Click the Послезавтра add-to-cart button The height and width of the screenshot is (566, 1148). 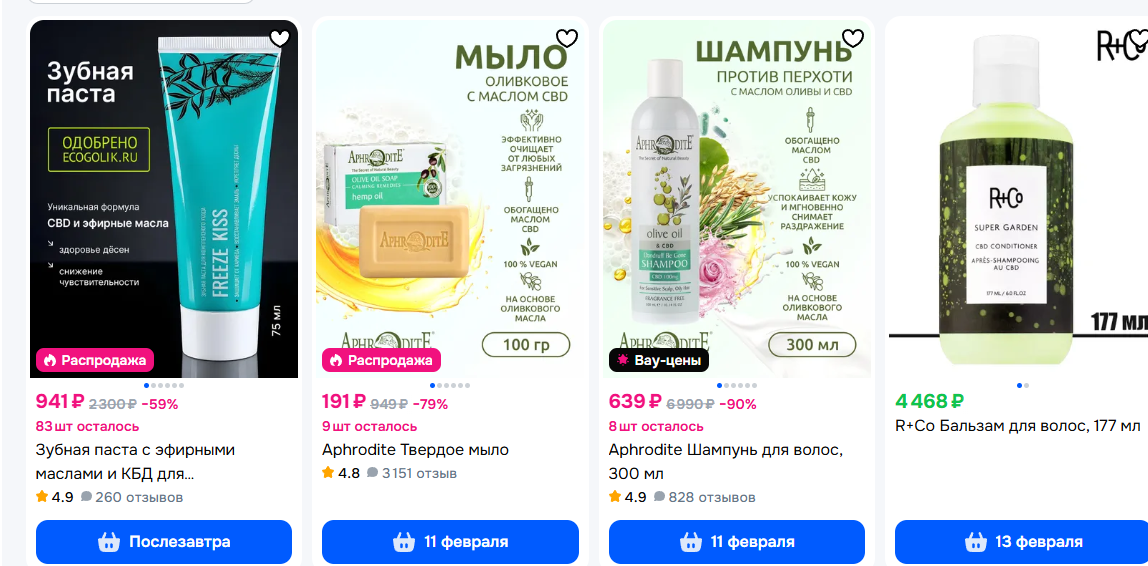tap(164, 542)
